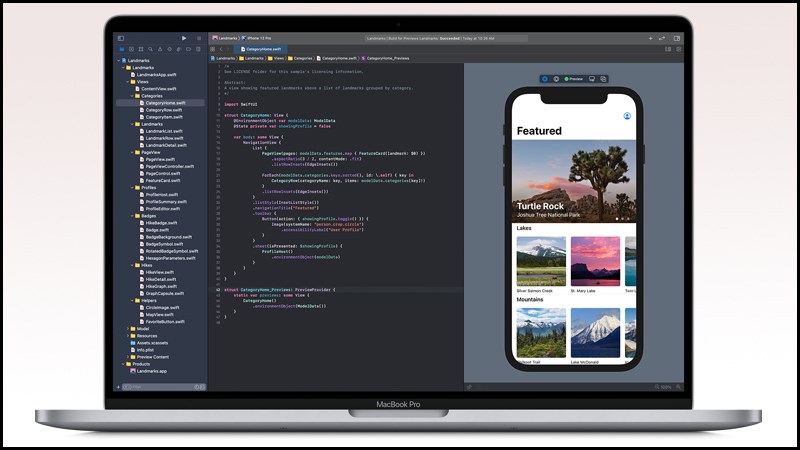Open LandmarksApp.swift in navigator

pyautogui.click(x=153, y=74)
